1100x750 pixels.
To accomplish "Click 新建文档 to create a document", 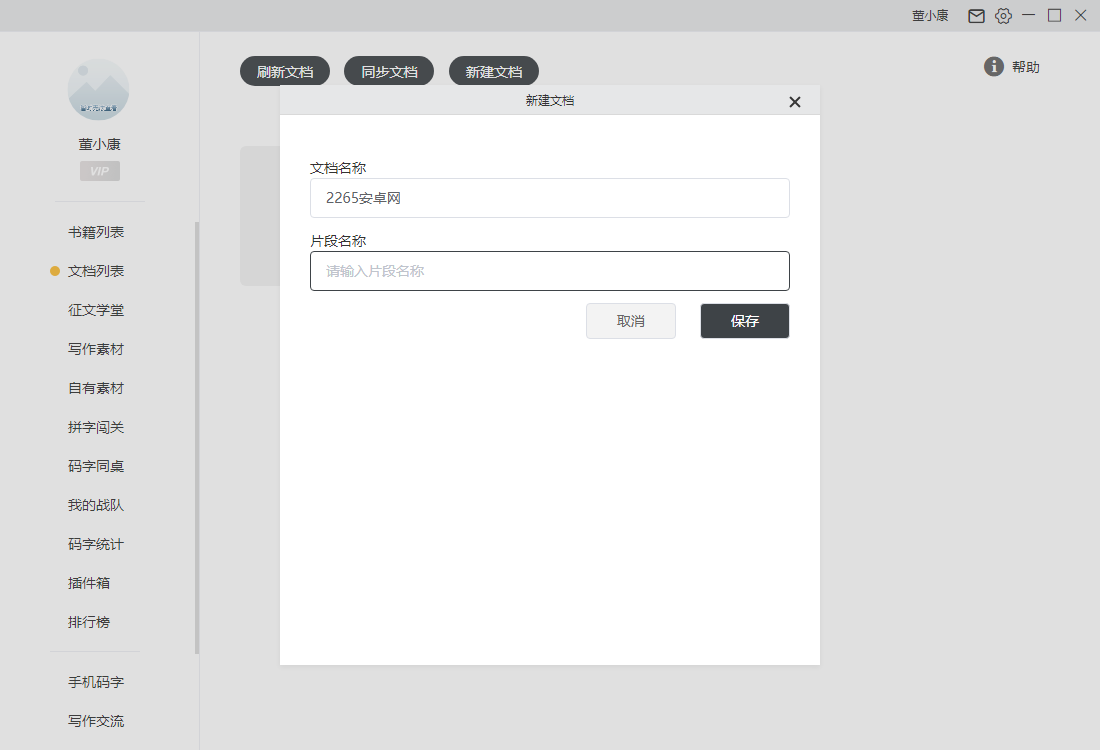I will (493, 70).
